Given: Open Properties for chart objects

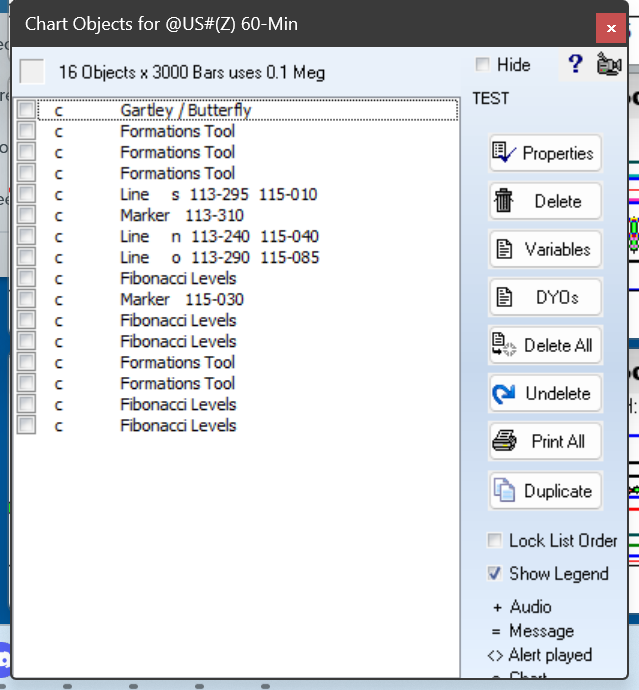Looking at the screenshot, I should (x=545, y=153).
